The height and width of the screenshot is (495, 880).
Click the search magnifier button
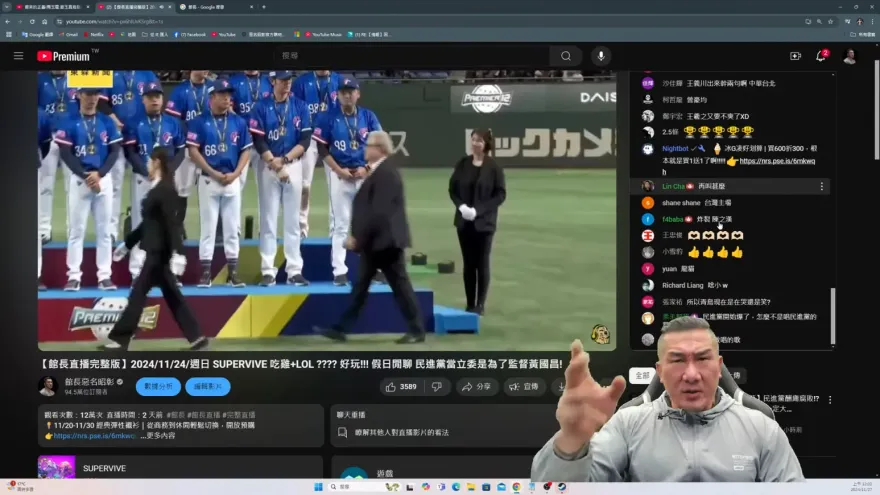pyautogui.click(x=566, y=56)
